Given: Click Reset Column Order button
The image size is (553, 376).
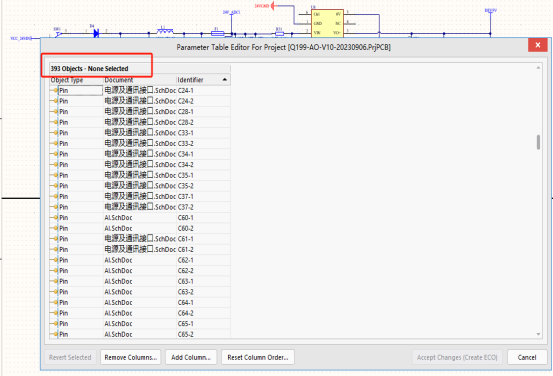Looking at the screenshot, I should (x=258, y=357).
